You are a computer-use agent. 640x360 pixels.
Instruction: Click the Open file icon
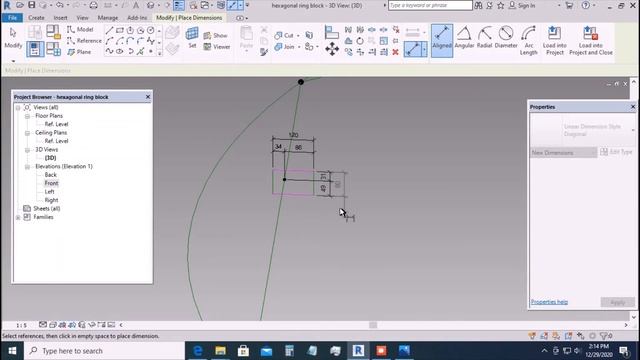20,5
